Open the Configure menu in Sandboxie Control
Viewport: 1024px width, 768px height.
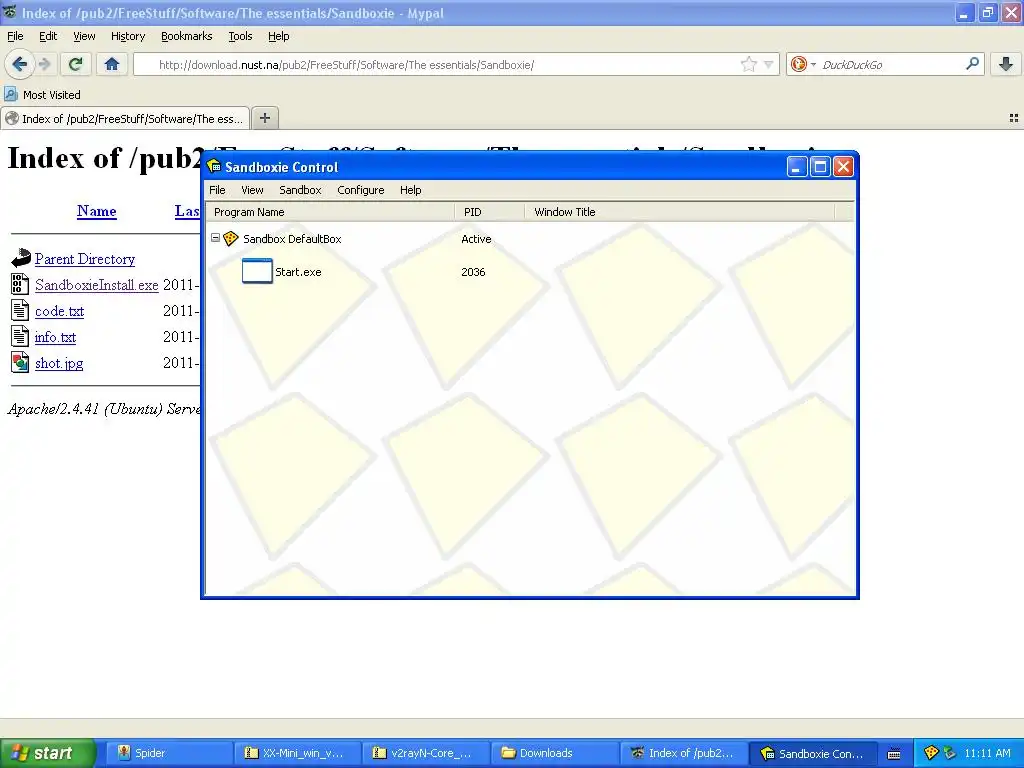(x=360, y=190)
